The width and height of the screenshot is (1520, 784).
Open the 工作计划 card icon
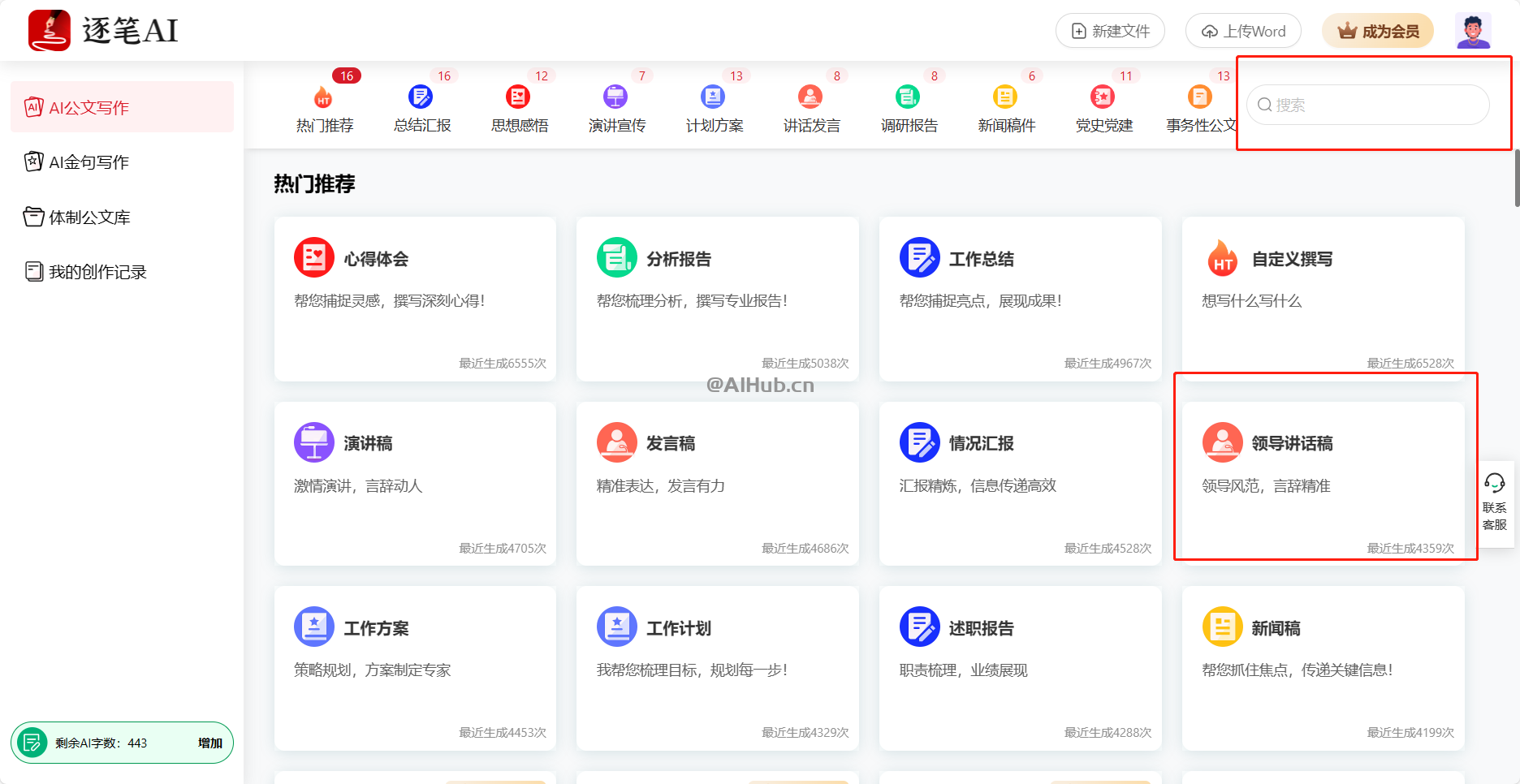[x=617, y=627]
